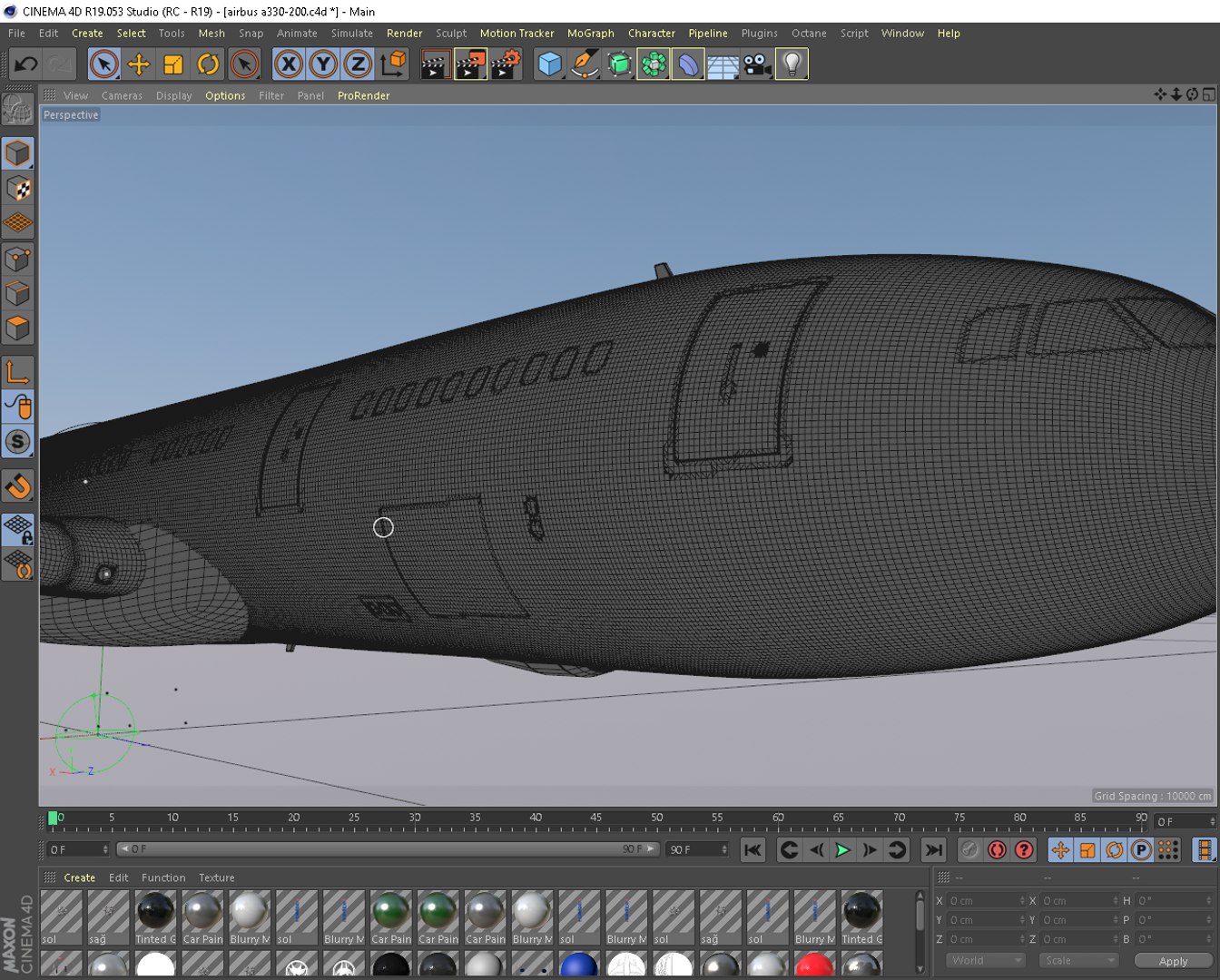Open the Scale mode dropdown
The height and width of the screenshot is (980, 1220).
point(1078,960)
